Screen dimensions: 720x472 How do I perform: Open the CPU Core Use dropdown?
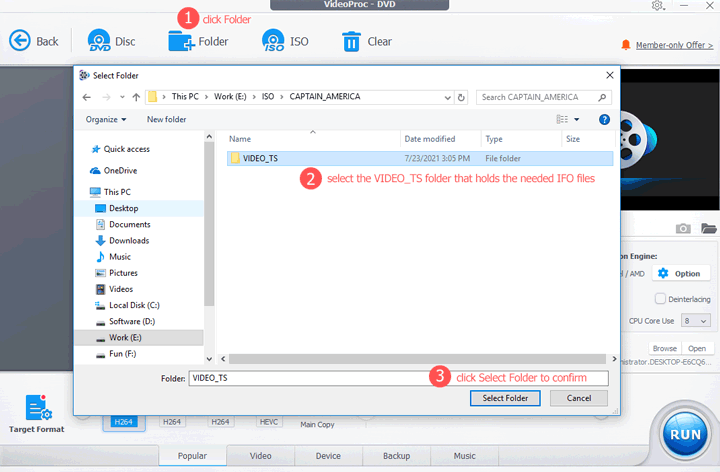click(696, 321)
